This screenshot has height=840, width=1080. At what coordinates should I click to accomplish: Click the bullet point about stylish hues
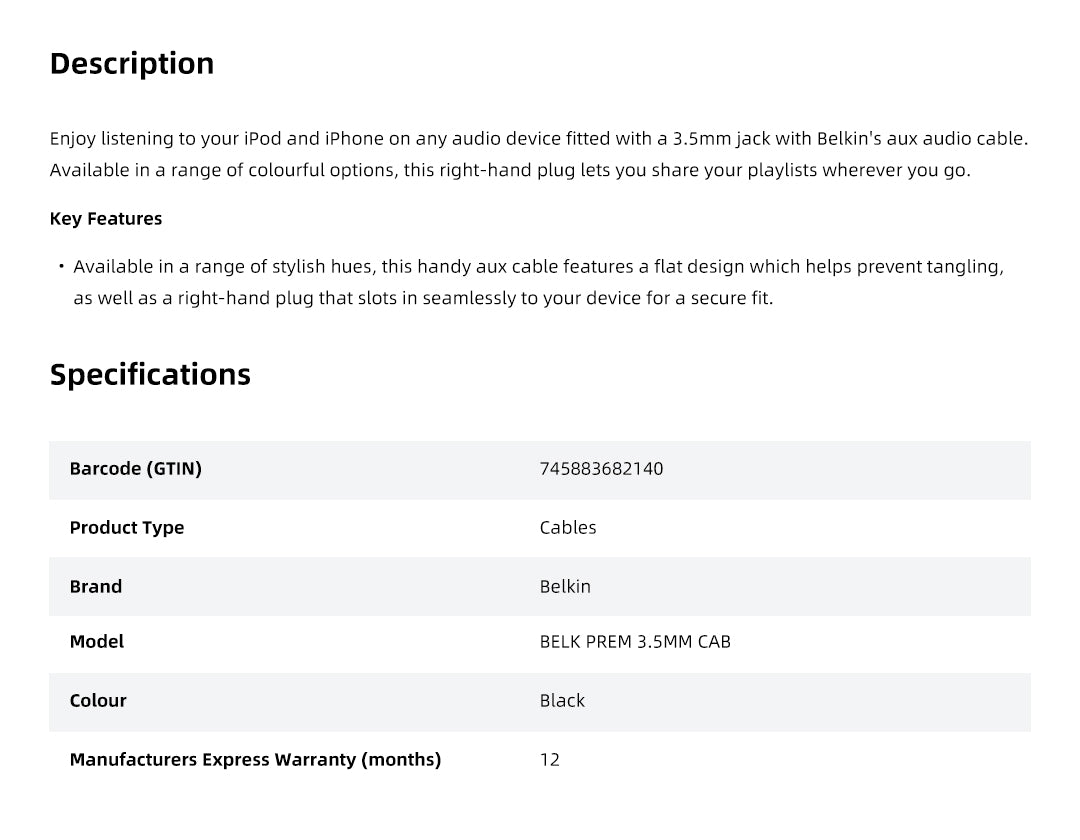pos(539,282)
